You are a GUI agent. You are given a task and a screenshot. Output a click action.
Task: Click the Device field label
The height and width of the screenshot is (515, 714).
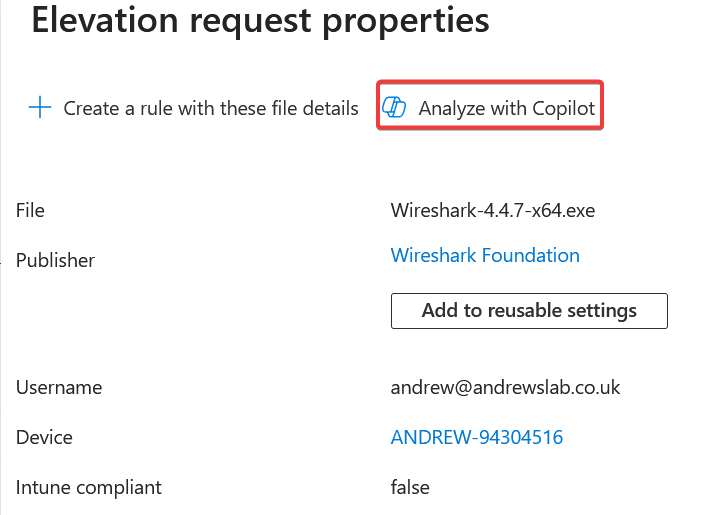[x=44, y=437]
